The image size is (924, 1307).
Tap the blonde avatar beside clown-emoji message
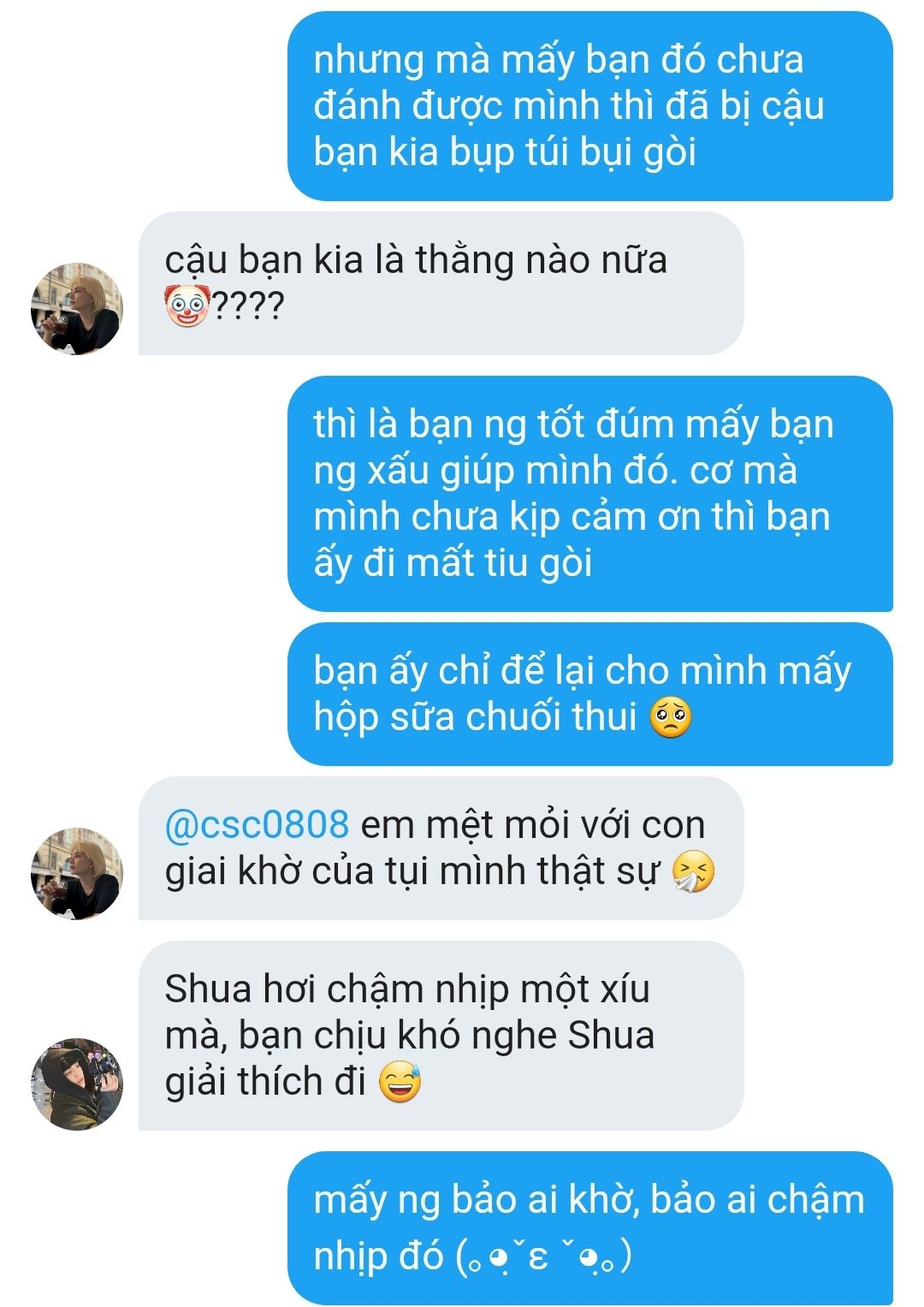point(77,308)
